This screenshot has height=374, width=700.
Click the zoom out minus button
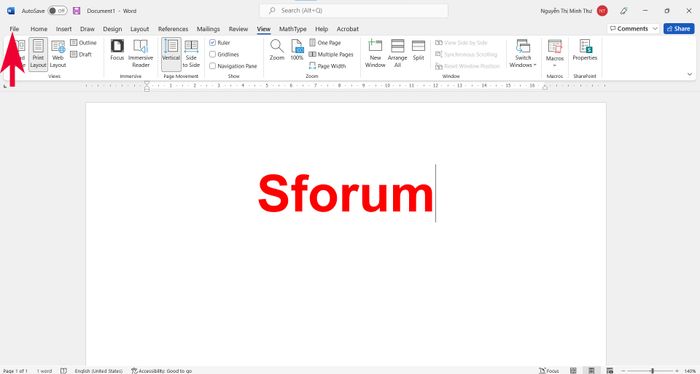click(624, 371)
